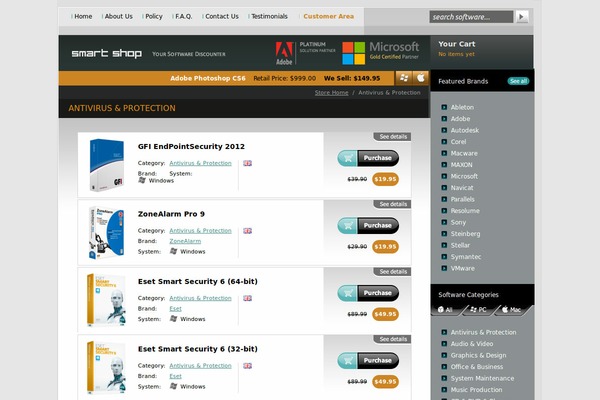Screen dimensions: 600x400
Task: Click the smart shop logo
Action: pyautogui.click(x=106, y=53)
